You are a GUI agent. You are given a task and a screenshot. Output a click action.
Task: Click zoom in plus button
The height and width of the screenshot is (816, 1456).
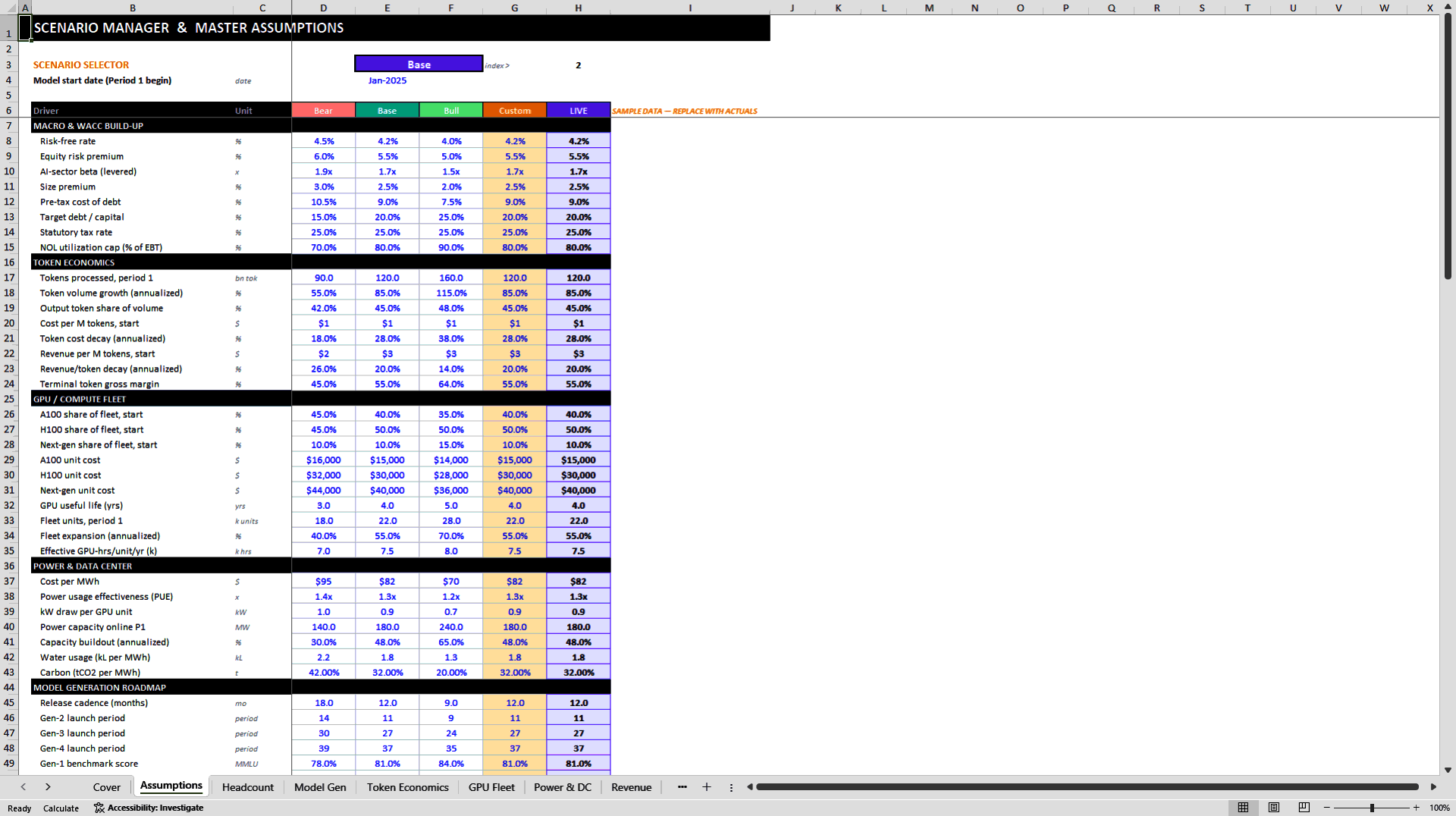1416,808
